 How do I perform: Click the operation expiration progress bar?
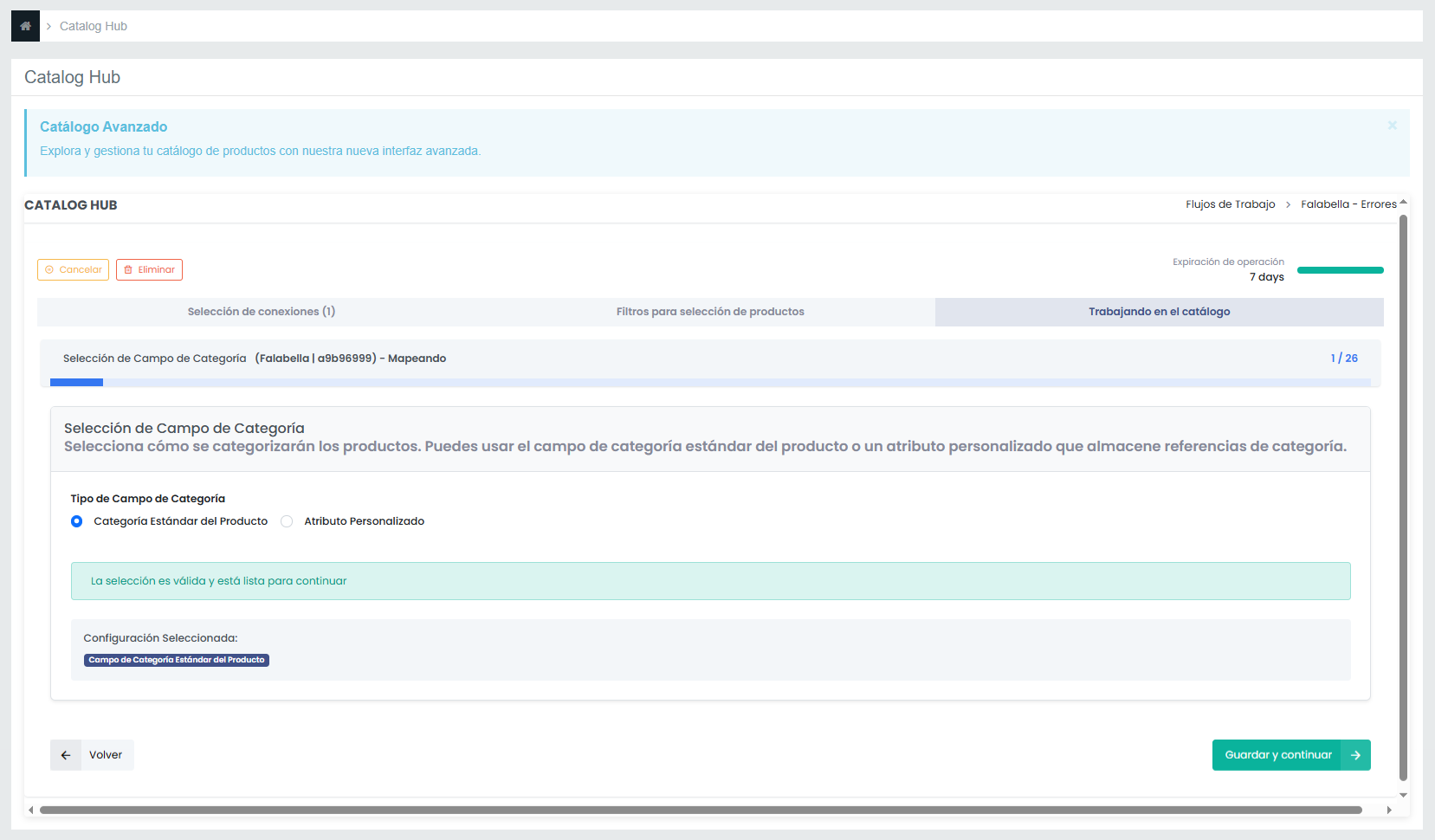[1340, 270]
